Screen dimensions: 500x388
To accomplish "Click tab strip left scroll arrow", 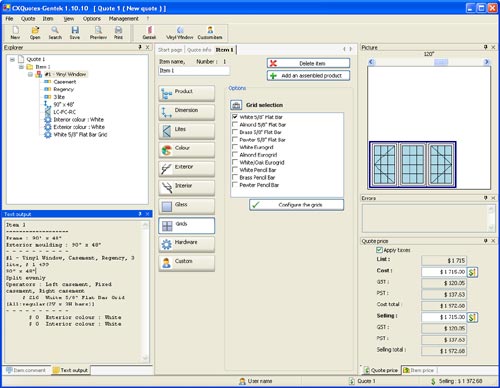I will click(x=344, y=49).
